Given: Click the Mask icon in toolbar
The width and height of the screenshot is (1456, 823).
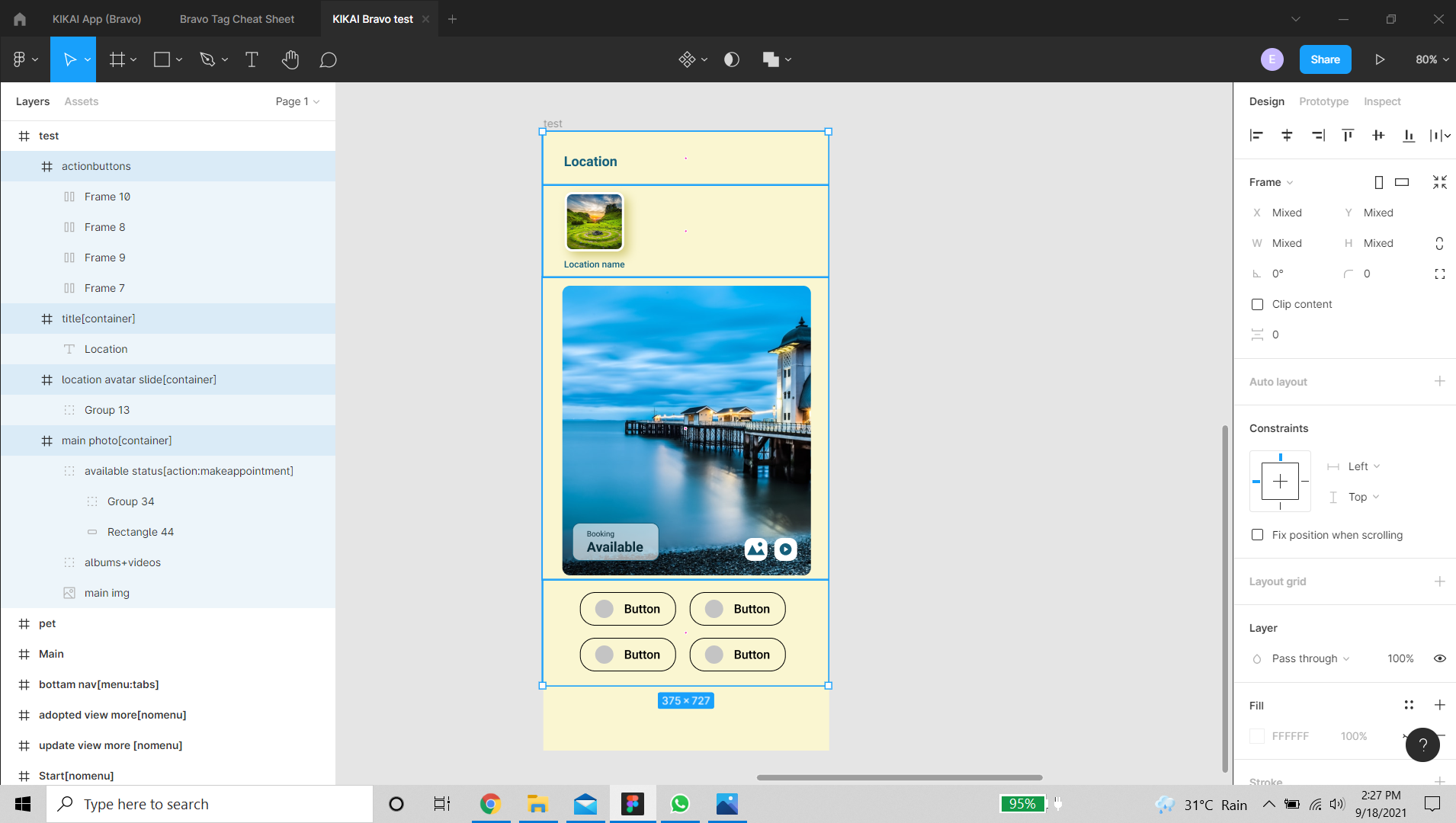Looking at the screenshot, I should [x=732, y=59].
